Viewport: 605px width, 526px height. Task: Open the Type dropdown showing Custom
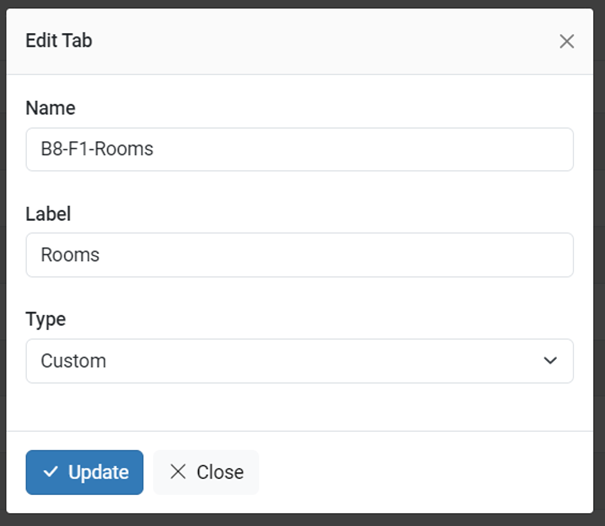pyautogui.click(x=299, y=361)
